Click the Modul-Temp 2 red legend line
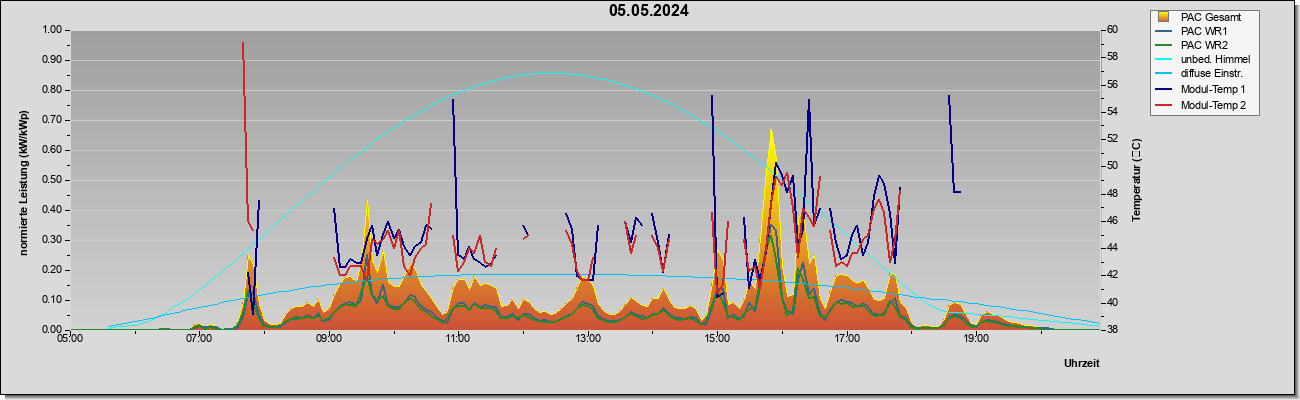Viewport: 1300px width, 400px height. point(1163,105)
